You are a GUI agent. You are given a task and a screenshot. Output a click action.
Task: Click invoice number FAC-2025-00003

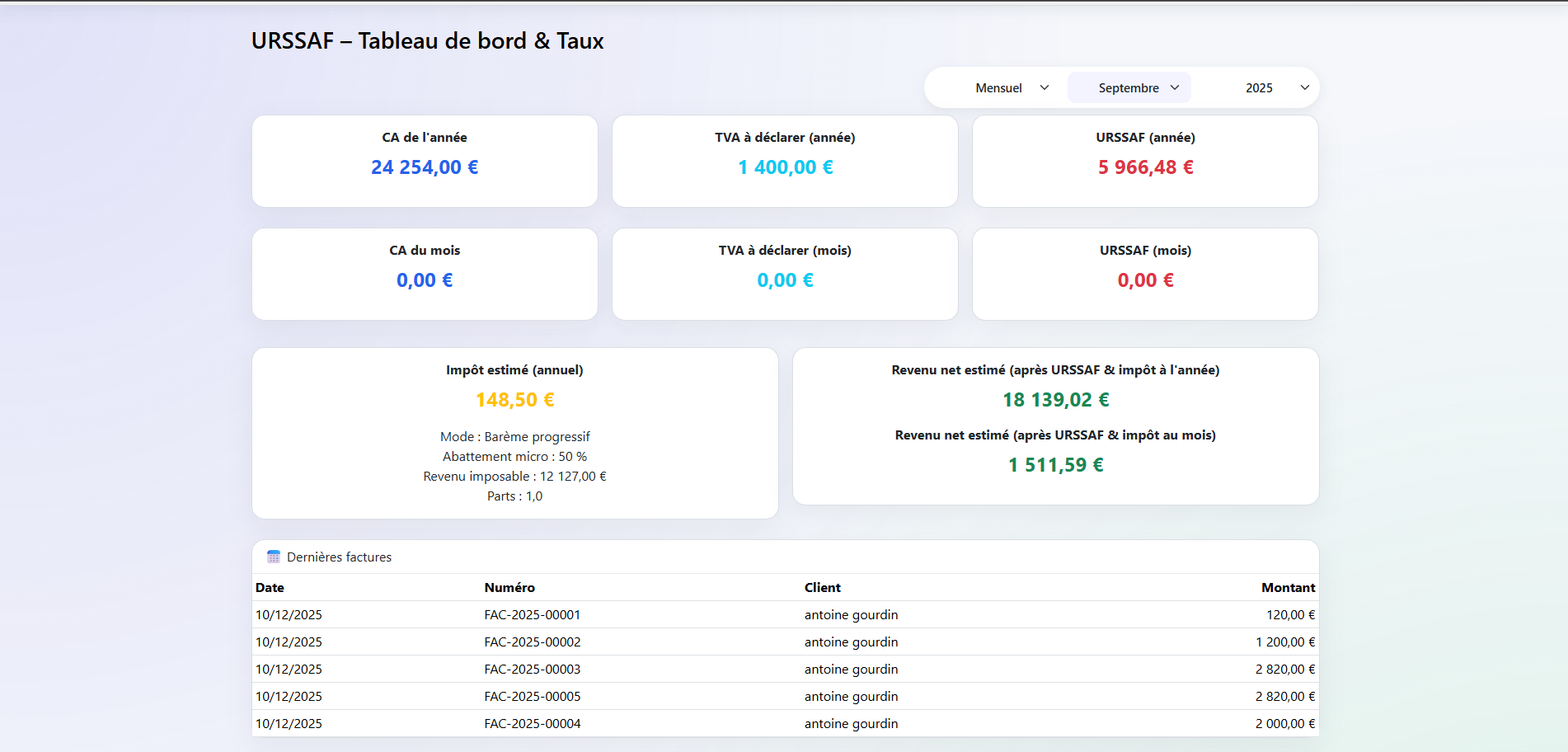(x=532, y=669)
